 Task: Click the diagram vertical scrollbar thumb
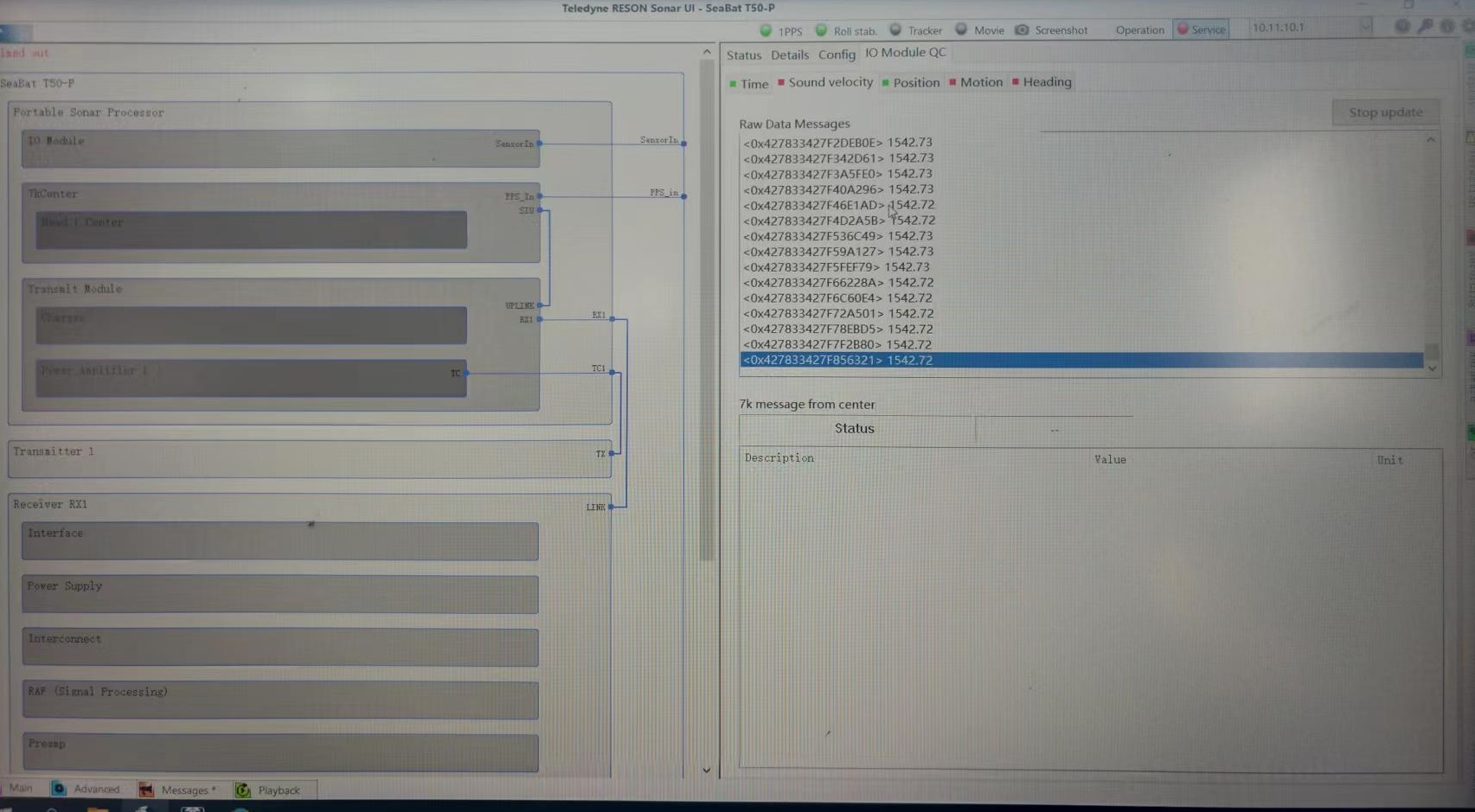click(x=707, y=311)
